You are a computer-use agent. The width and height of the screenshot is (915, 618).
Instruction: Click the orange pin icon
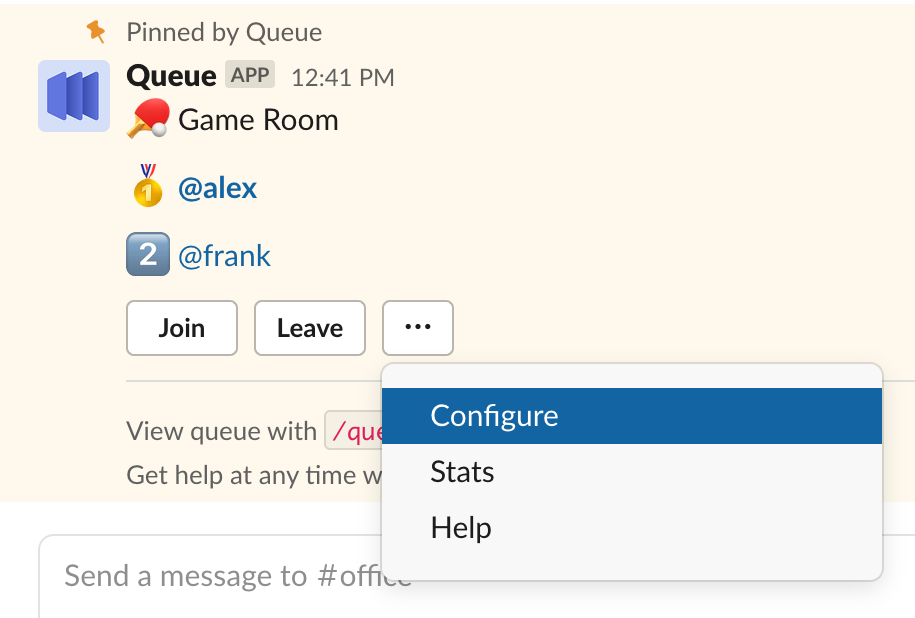click(x=96, y=32)
